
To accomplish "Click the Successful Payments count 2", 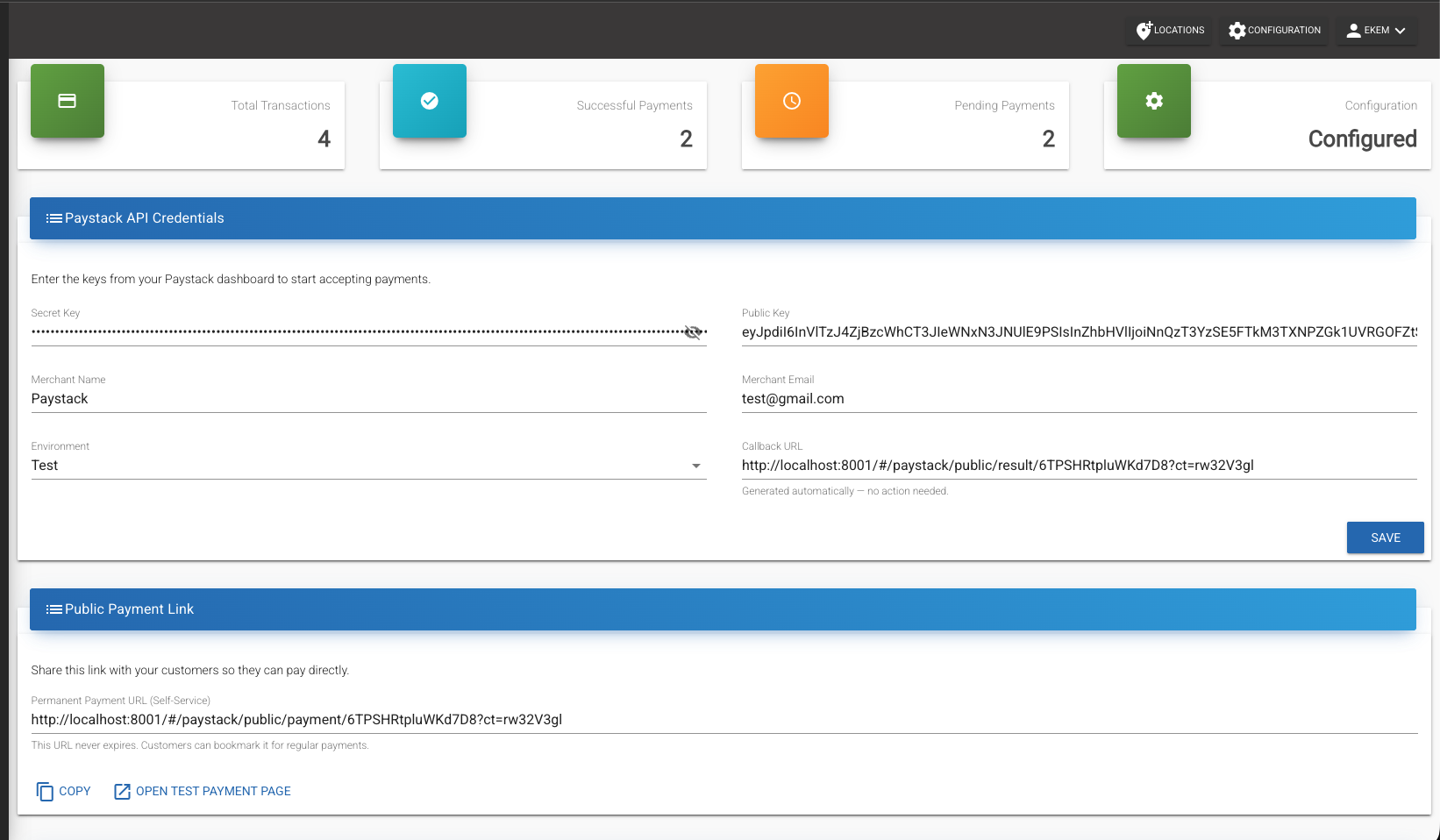I will 687,139.
